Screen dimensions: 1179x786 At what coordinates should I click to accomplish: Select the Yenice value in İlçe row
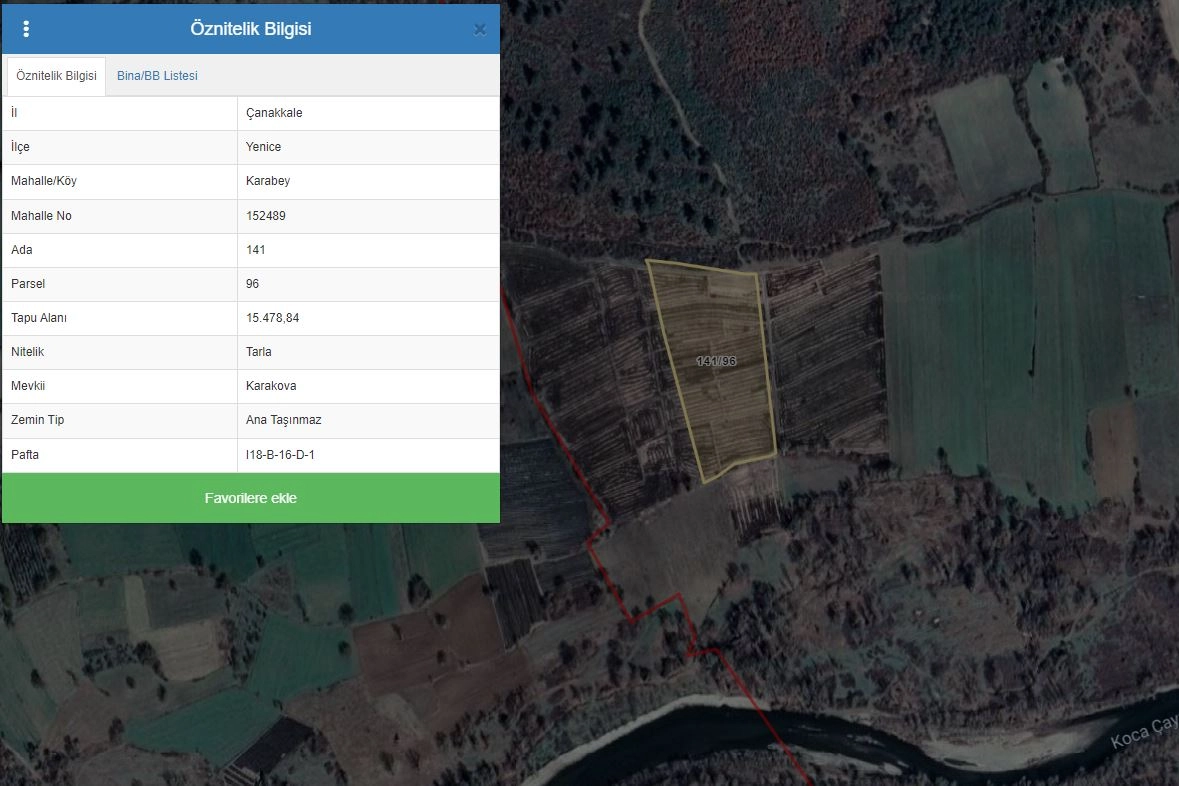click(x=264, y=147)
